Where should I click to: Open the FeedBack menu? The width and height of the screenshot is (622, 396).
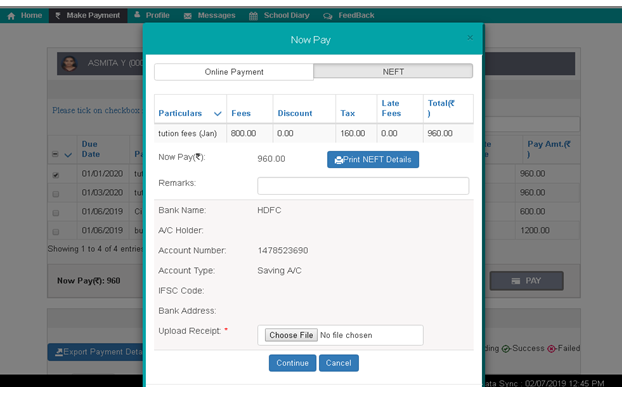point(349,15)
